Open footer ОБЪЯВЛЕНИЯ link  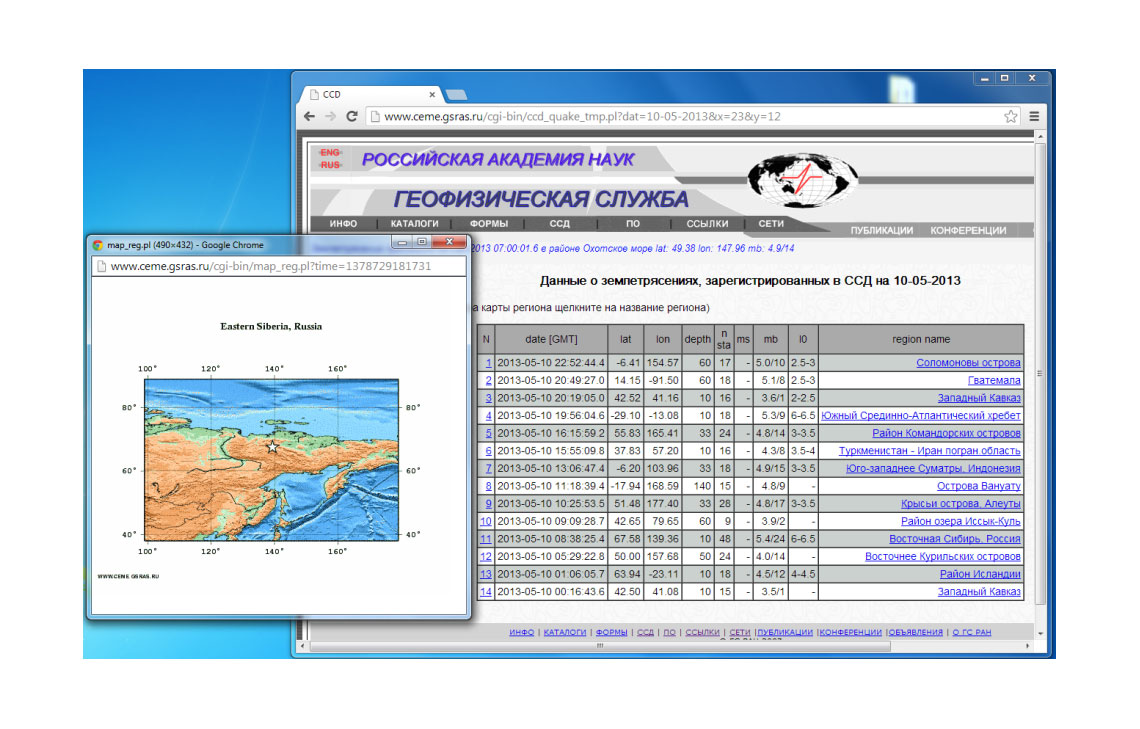(x=915, y=632)
